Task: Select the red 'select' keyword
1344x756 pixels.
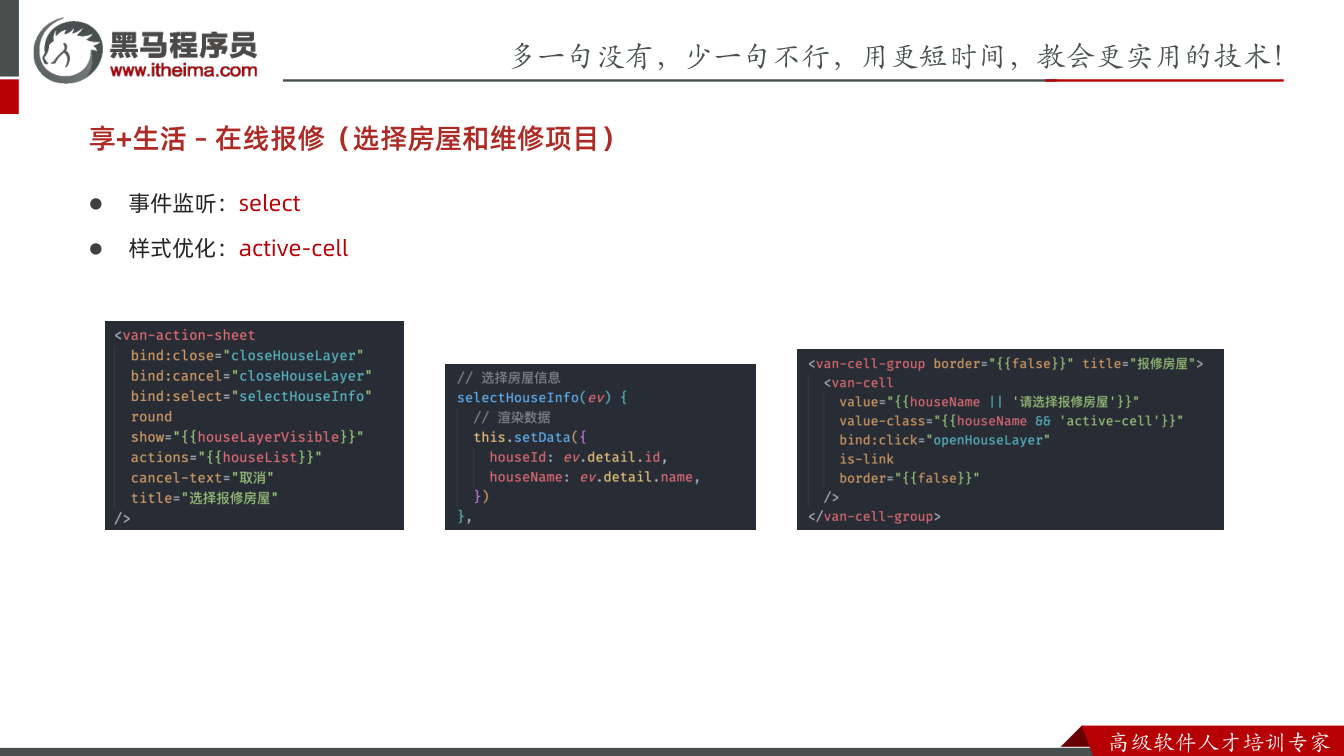Action: click(x=269, y=203)
